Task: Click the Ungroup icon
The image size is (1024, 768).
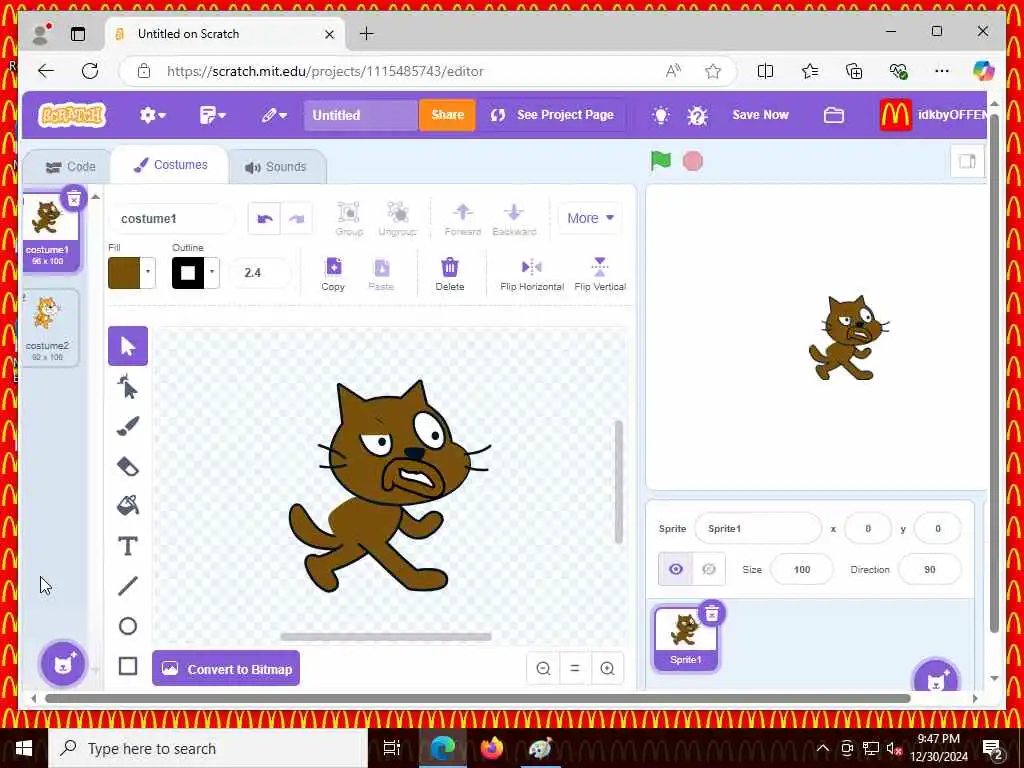Action: pyautogui.click(x=397, y=219)
